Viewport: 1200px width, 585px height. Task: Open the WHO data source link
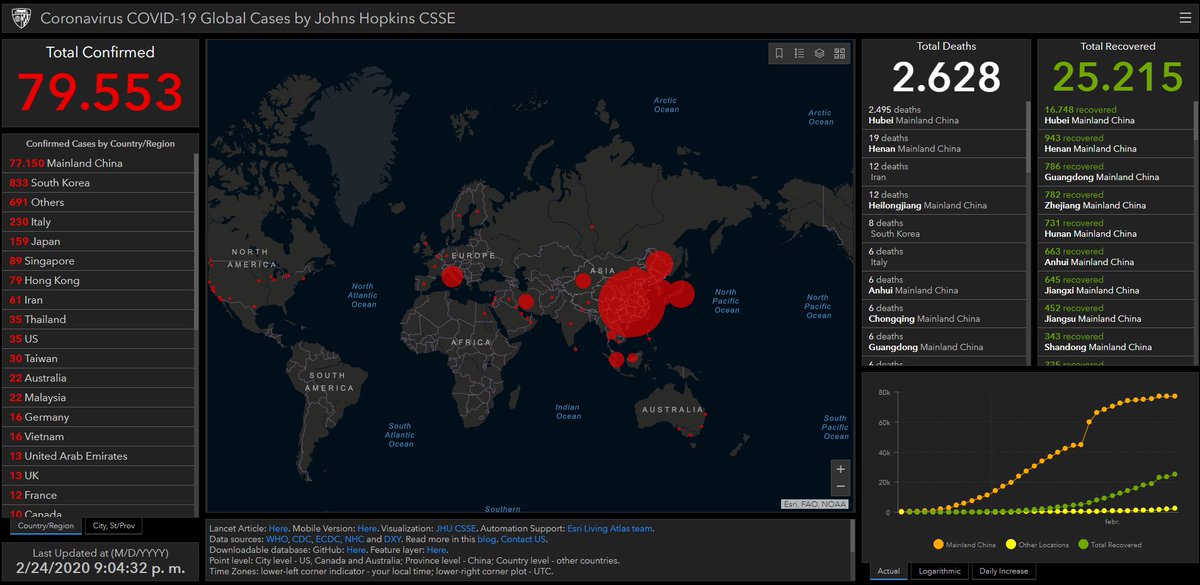(x=276, y=539)
